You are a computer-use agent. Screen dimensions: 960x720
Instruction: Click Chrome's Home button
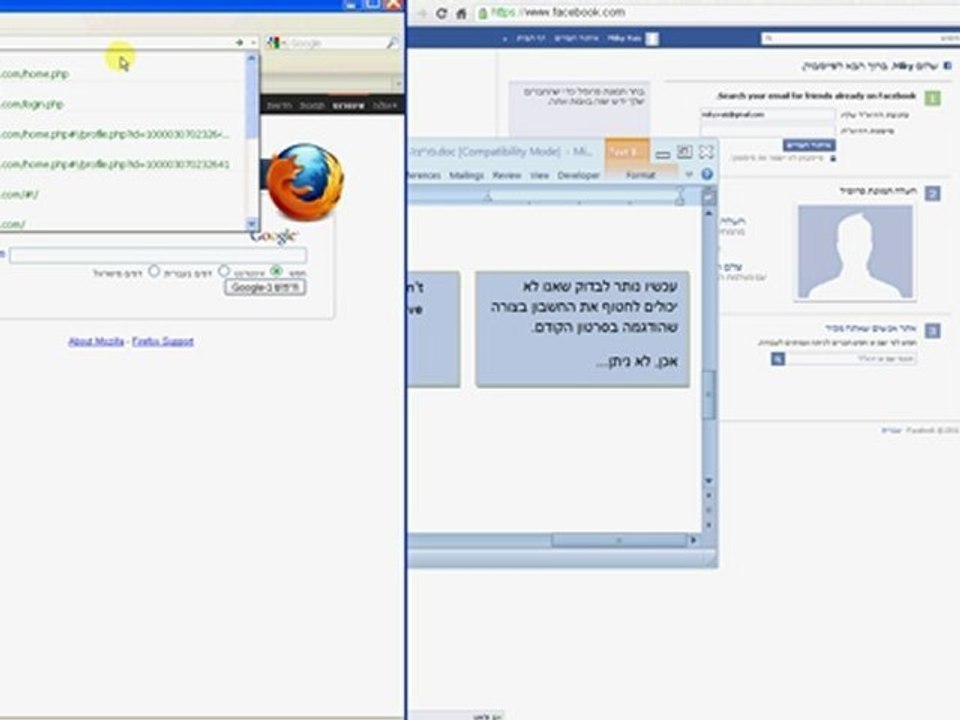[x=461, y=13]
